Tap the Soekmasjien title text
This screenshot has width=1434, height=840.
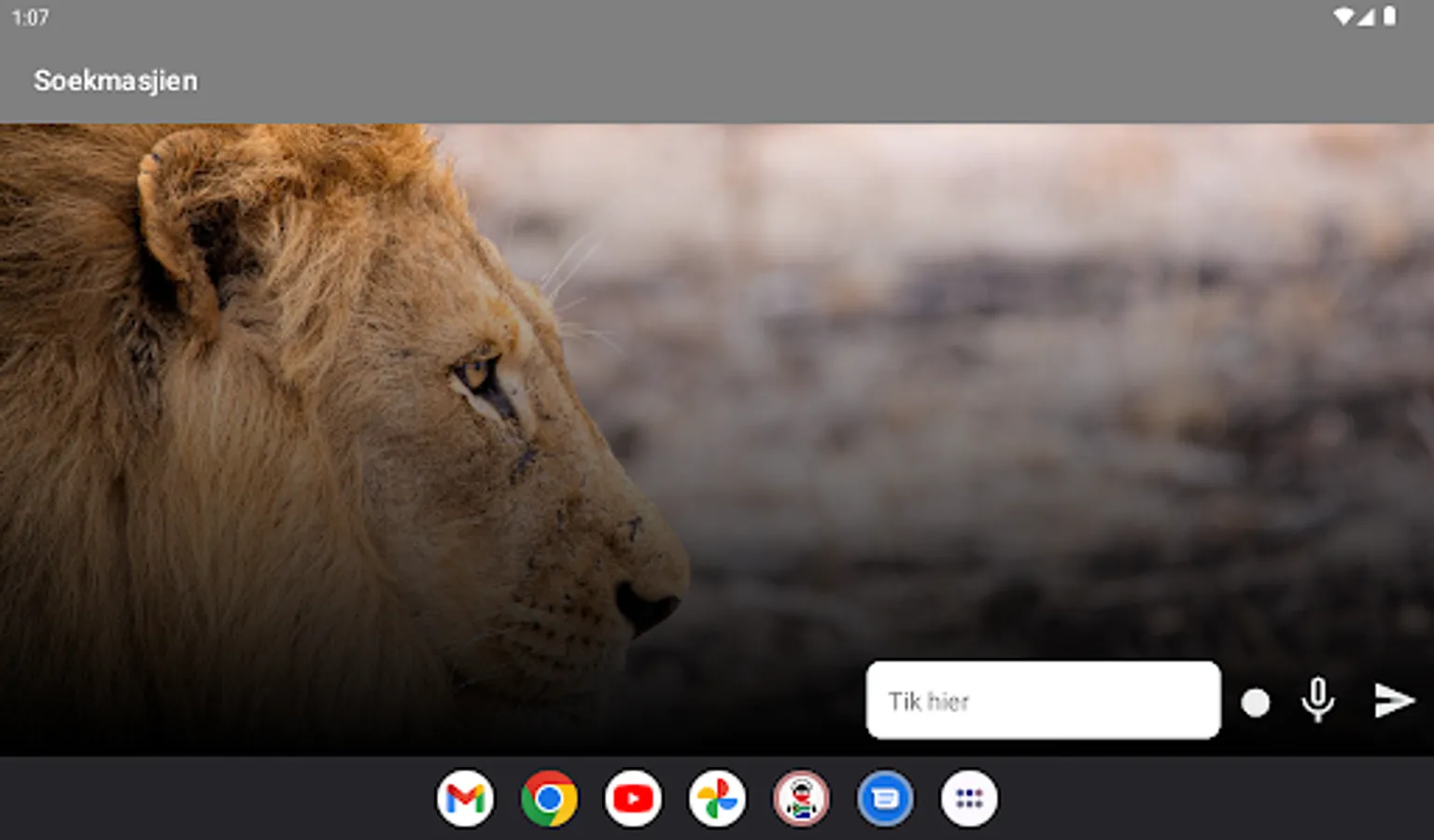pyautogui.click(x=116, y=81)
